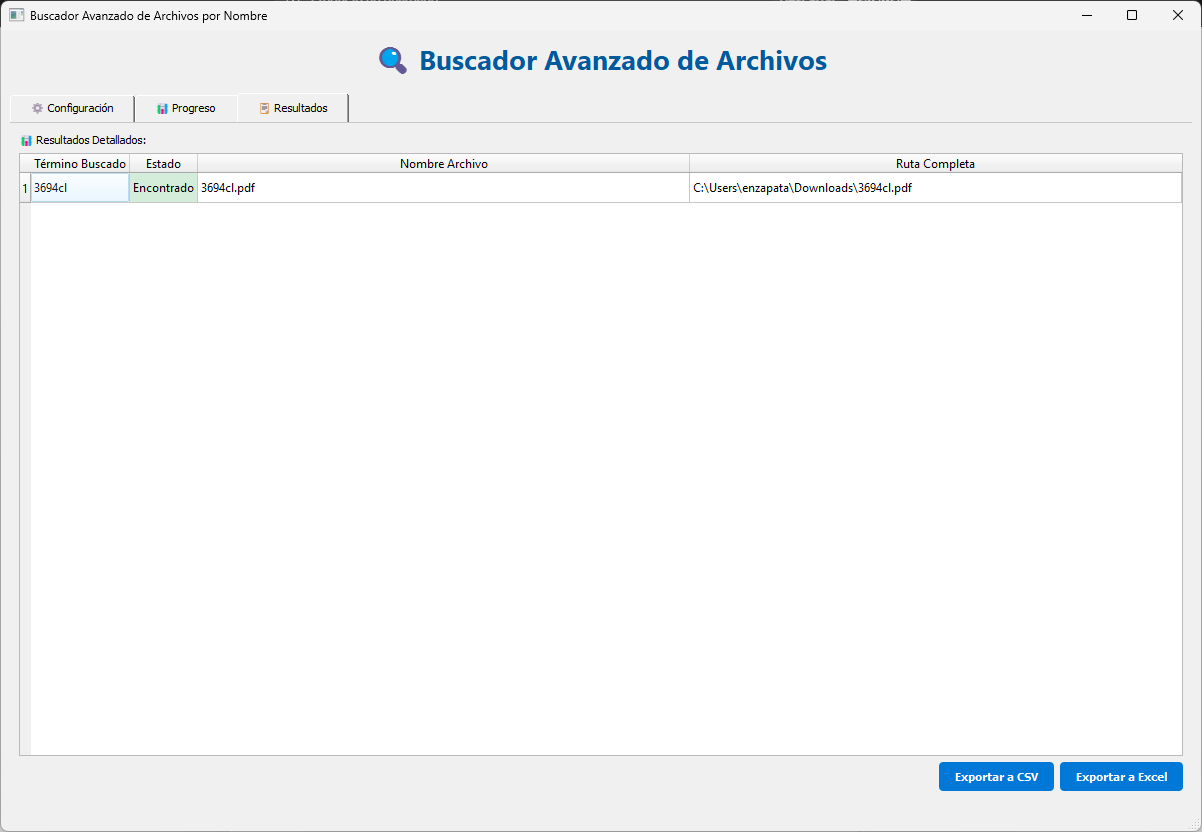This screenshot has width=1202, height=832.
Task: Click the app icon in title bar
Action: pyautogui.click(x=16, y=16)
